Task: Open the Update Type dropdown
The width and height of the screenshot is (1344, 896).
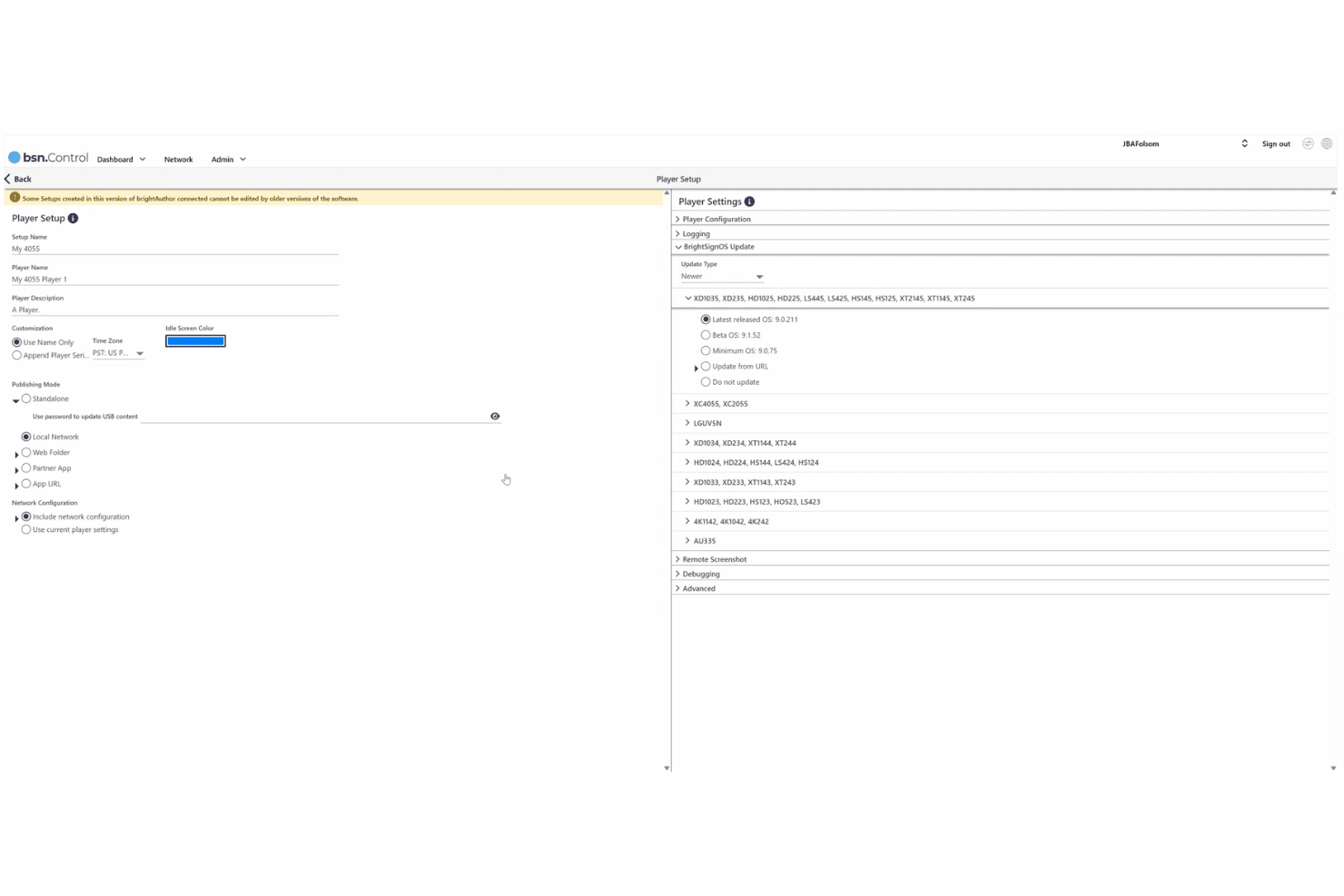Action: point(722,276)
